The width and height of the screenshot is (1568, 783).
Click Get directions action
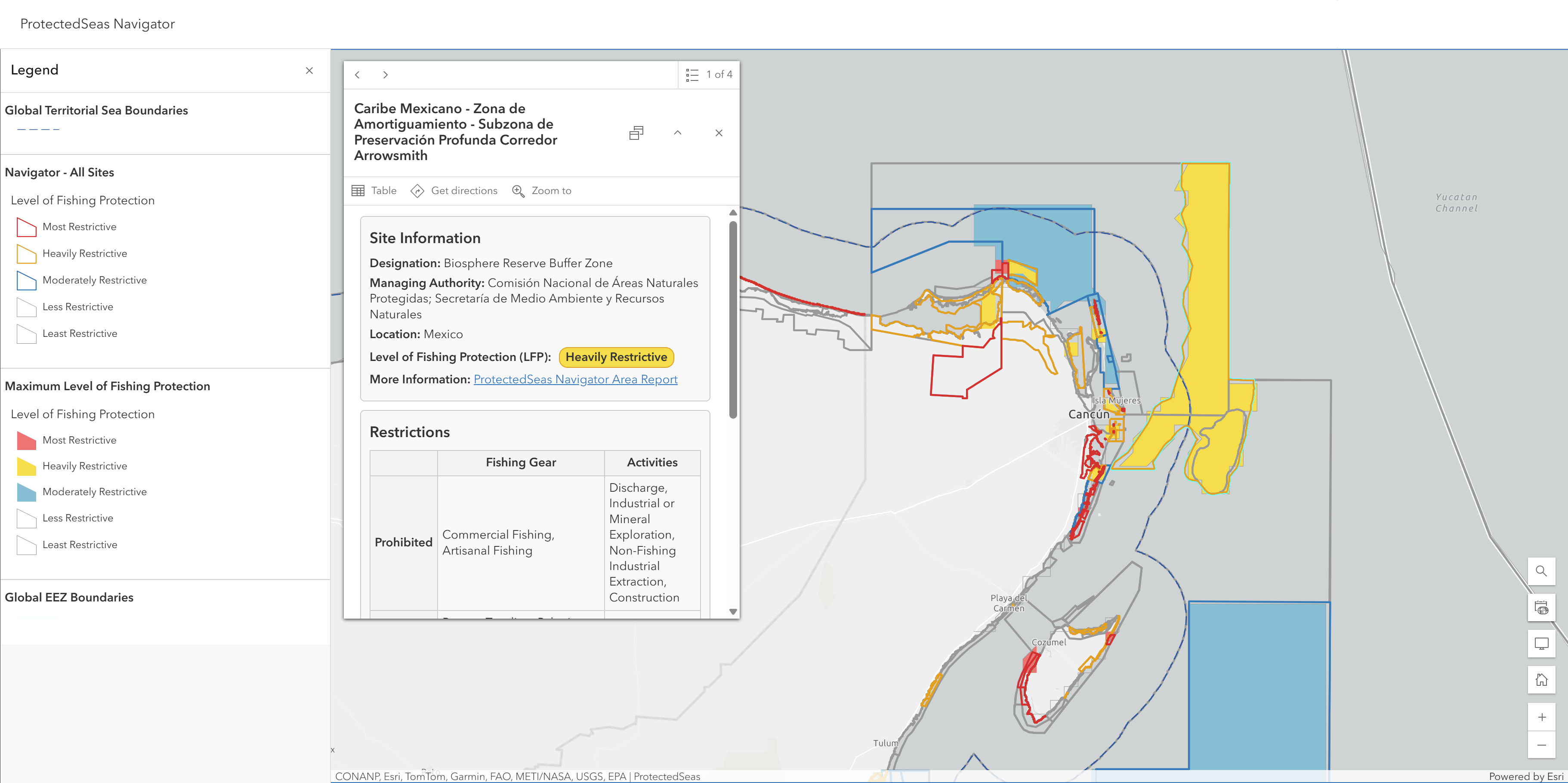pyautogui.click(x=454, y=191)
